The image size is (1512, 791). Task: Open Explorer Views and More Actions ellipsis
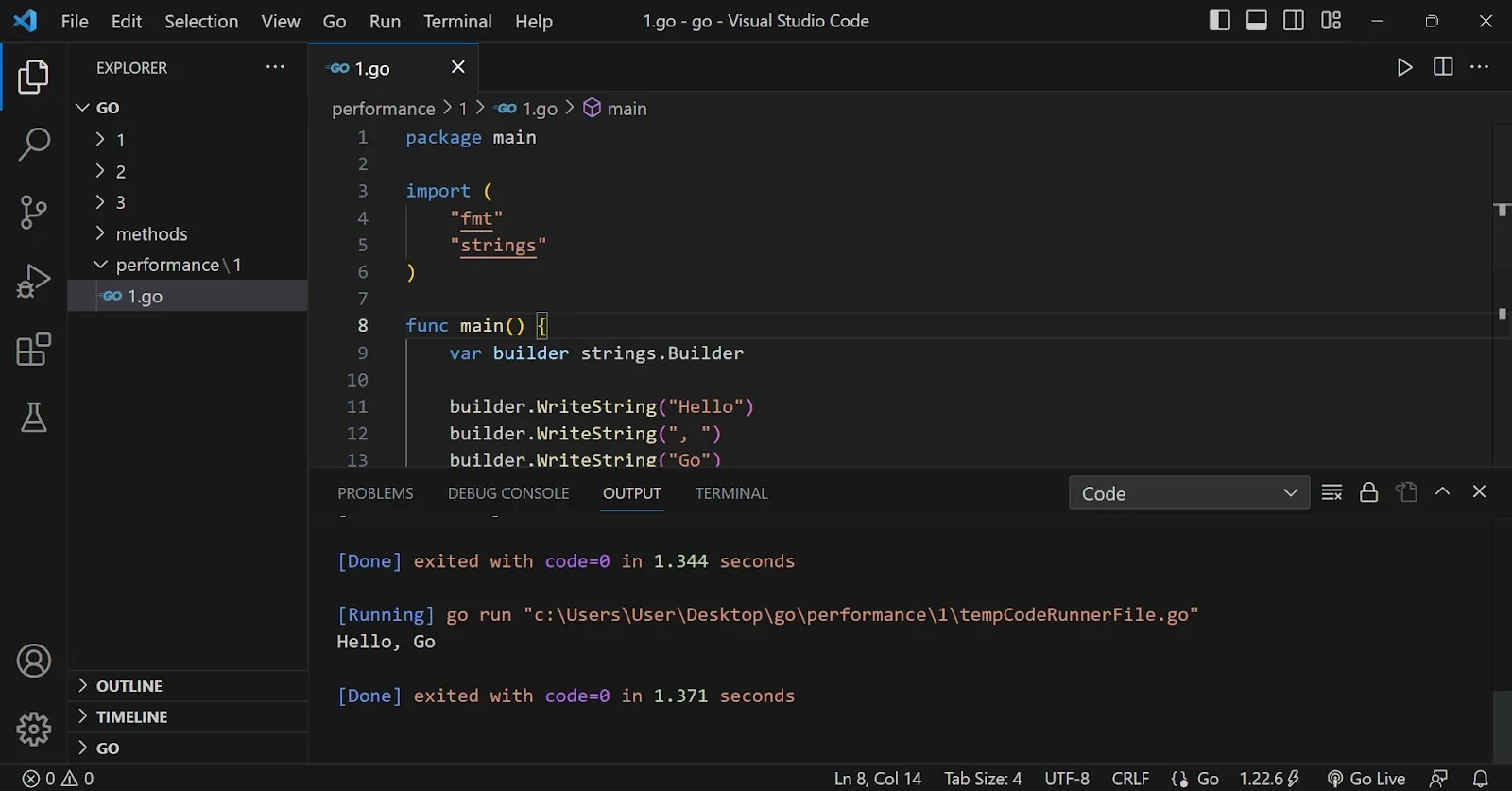click(275, 66)
